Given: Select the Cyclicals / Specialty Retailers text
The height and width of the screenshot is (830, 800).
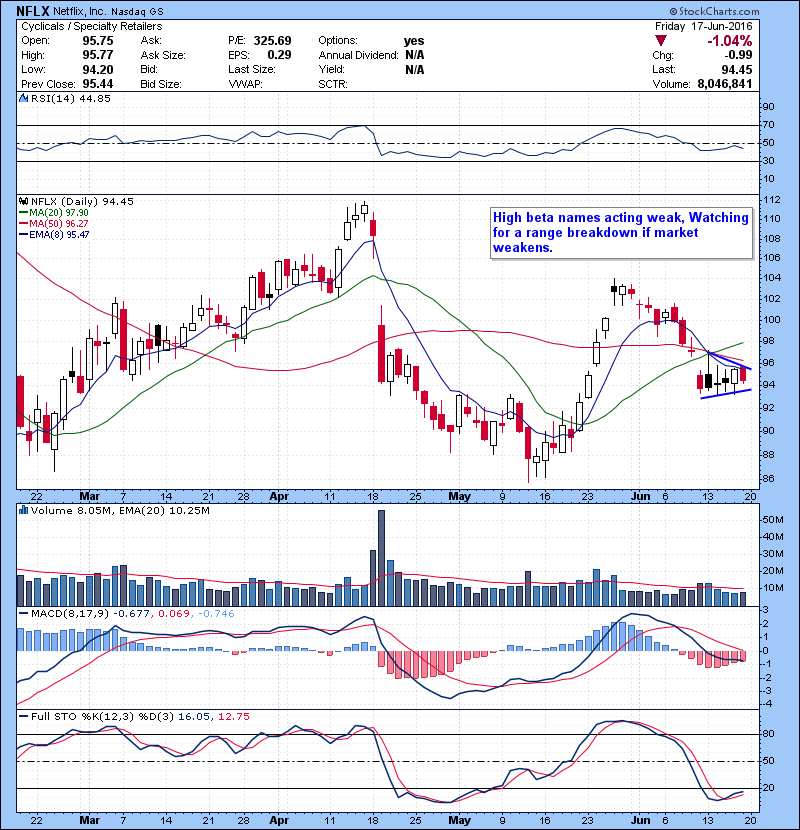Looking at the screenshot, I should click(x=92, y=26).
